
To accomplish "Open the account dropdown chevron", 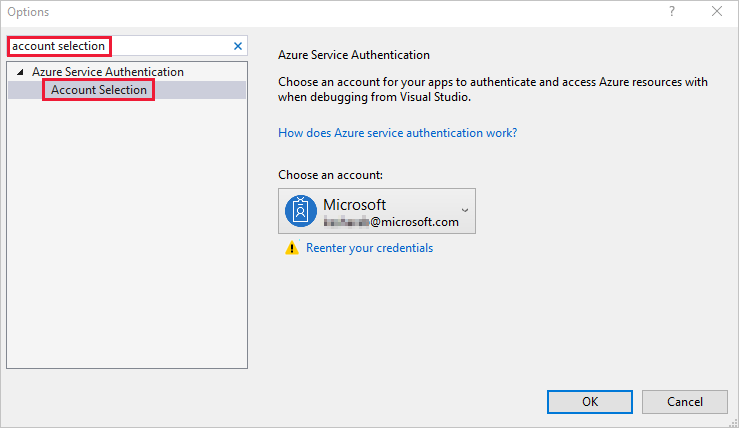I will pos(464,211).
